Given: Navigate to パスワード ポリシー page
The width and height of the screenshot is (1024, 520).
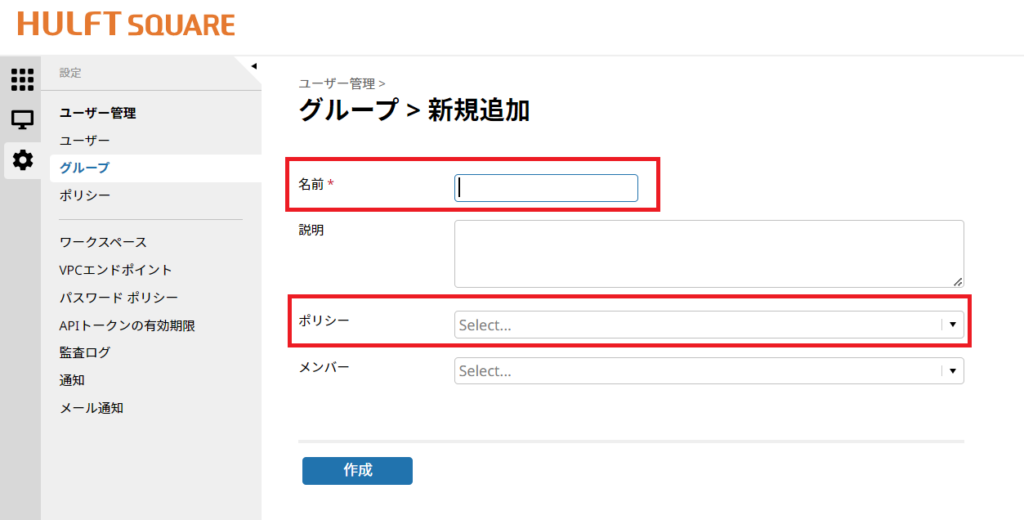Looking at the screenshot, I should click(118, 298).
